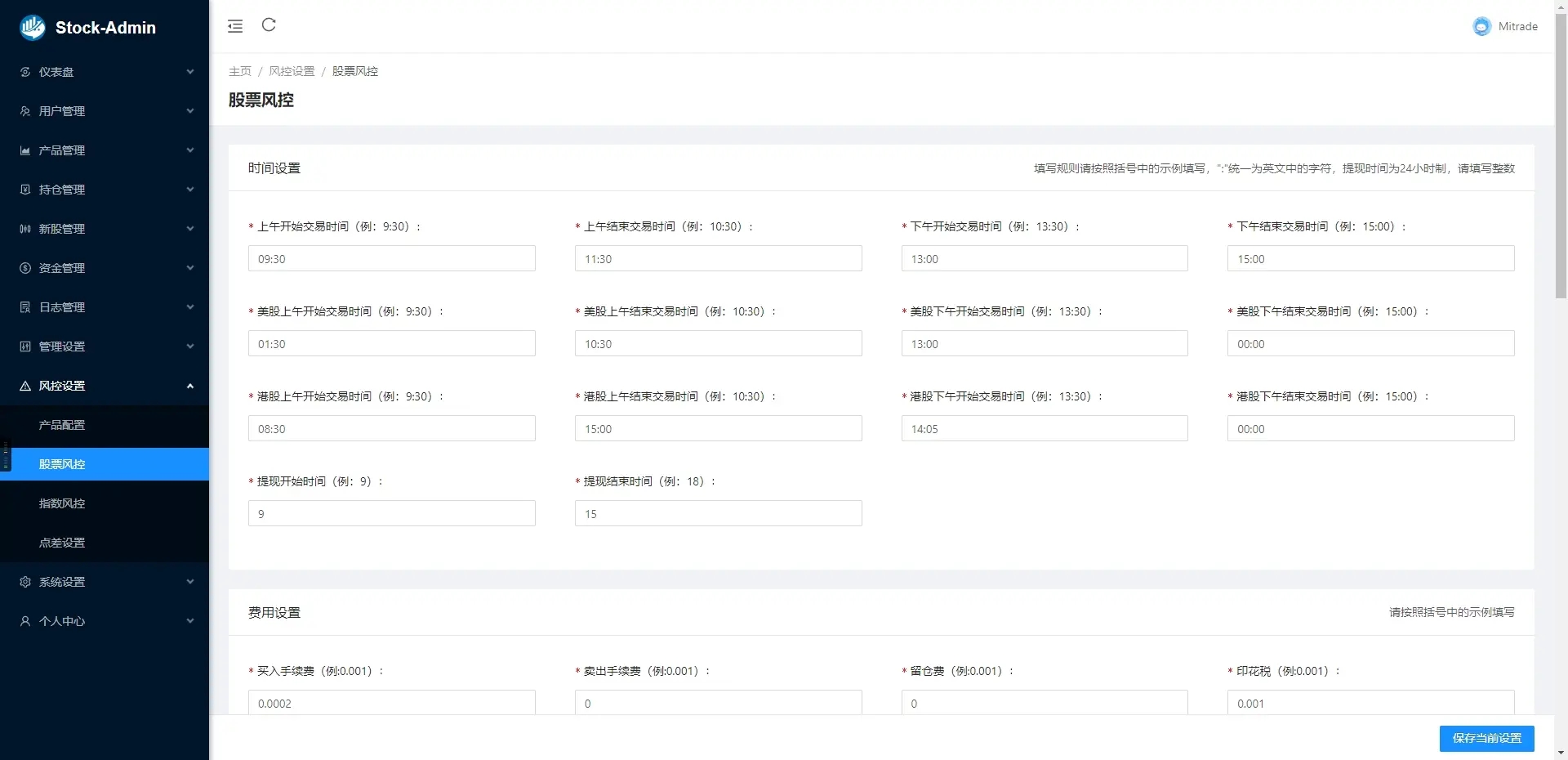Image resolution: width=1568 pixels, height=760 pixels.
Task: Open the Mitrade user avatar
Action: click(x=1481, y=26)
